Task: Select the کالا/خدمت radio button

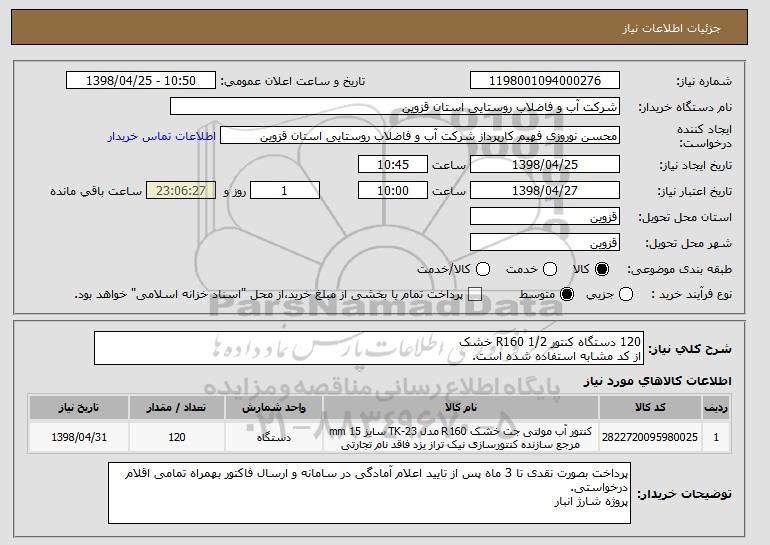Action: point(483,269)
